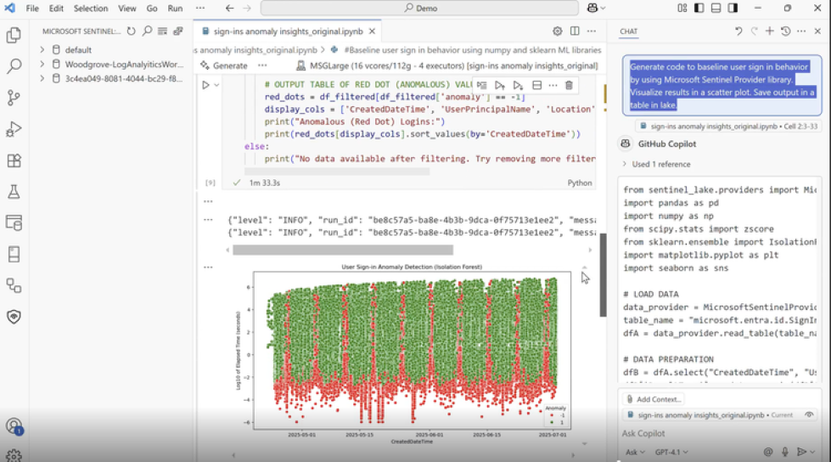Customize layout icon in title bar

pyautogui.click(x=682, y=8)
